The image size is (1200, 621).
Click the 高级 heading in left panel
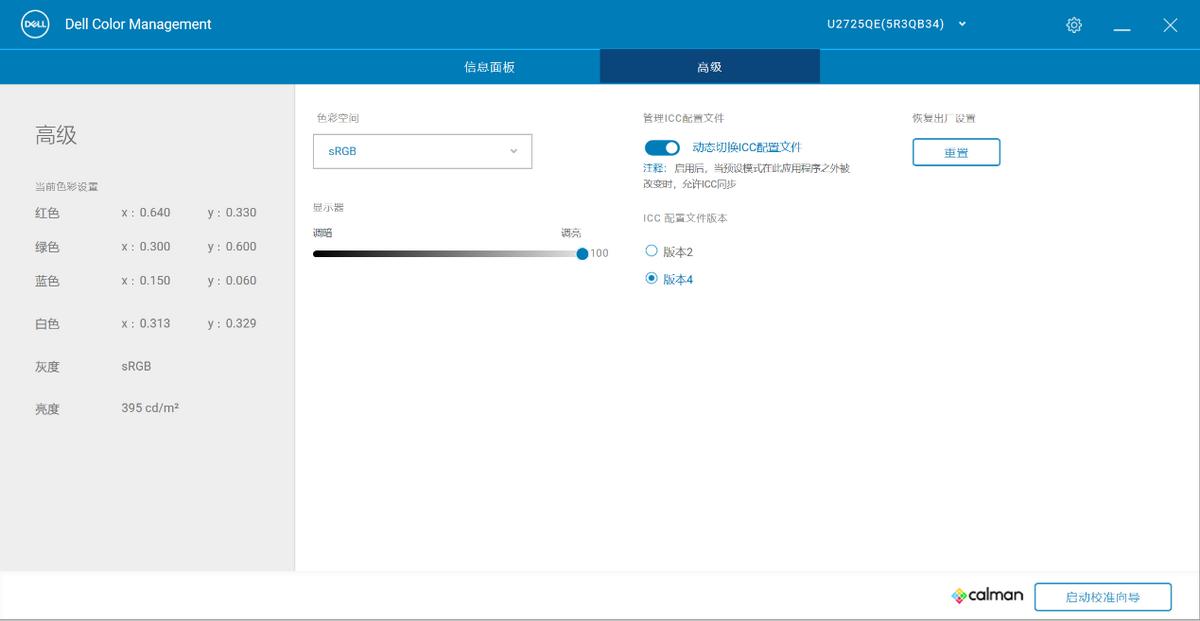click(56, 135)
